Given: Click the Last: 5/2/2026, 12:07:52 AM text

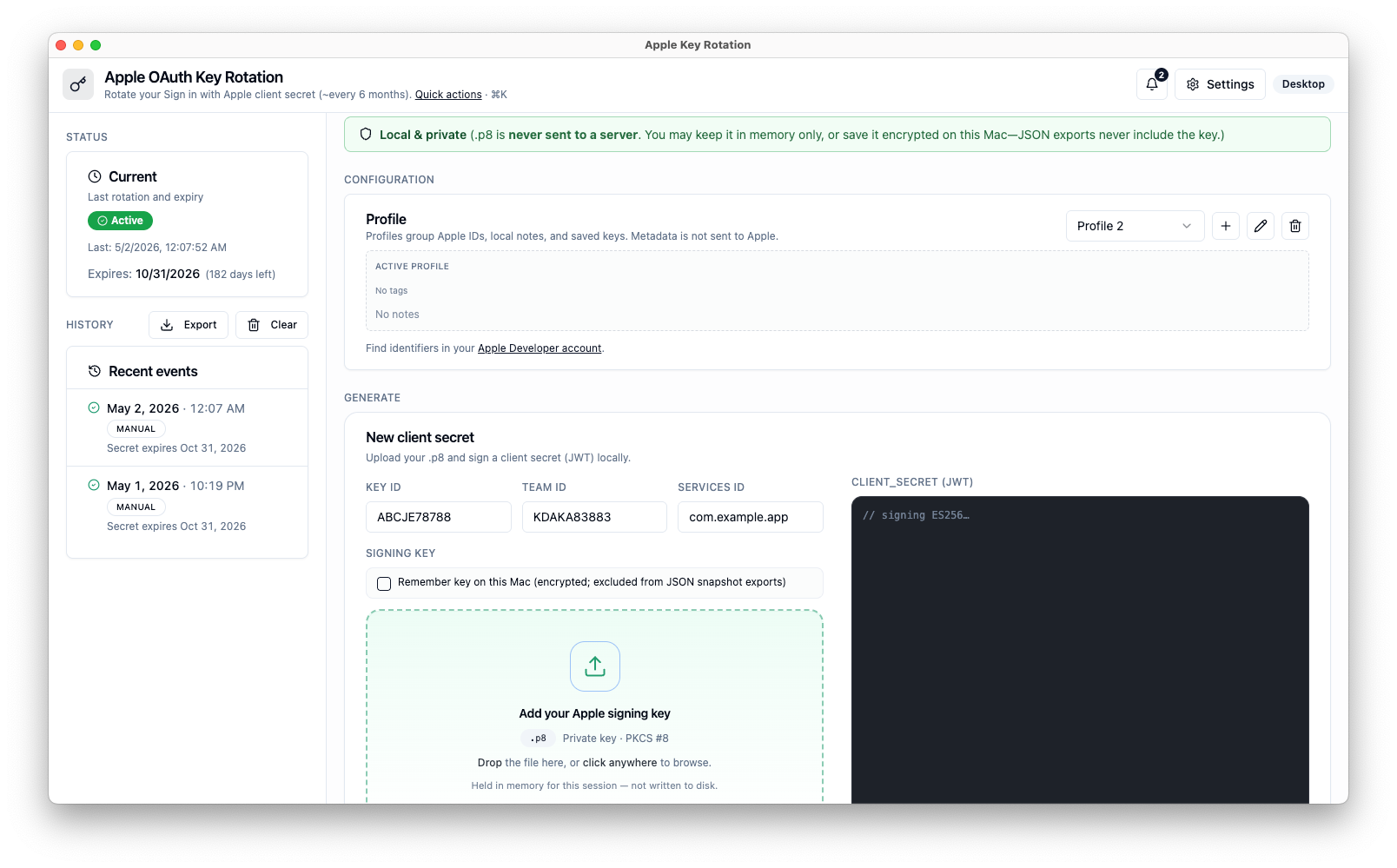Looking at the screenshot, I should 157,248.
